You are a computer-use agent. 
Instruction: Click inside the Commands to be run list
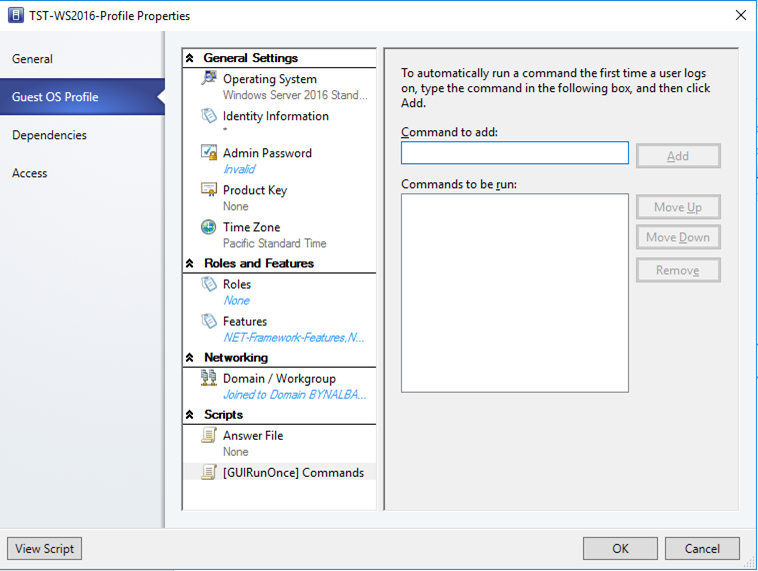tap(515, 293)
